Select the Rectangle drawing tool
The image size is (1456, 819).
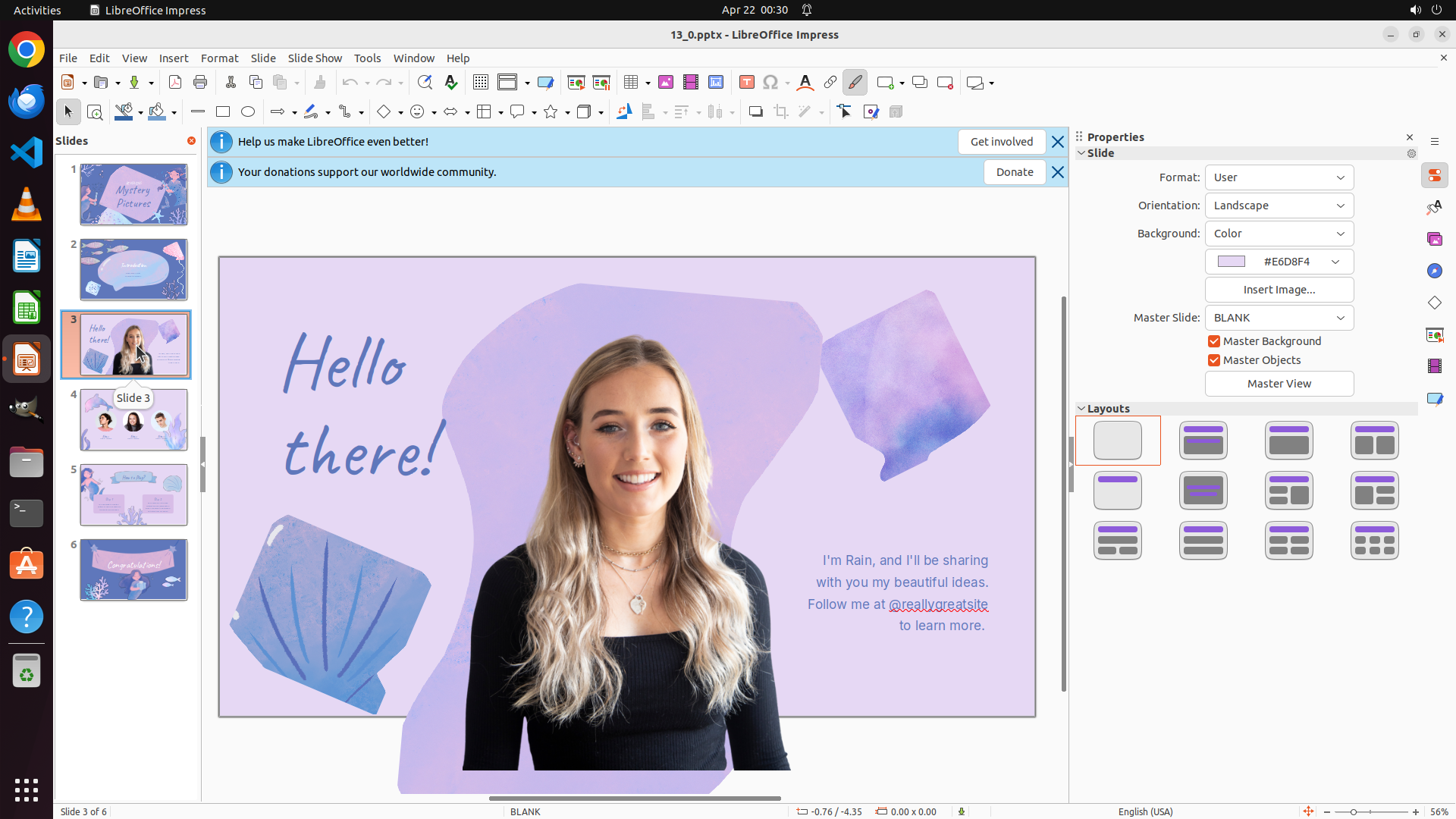coord(223,112)
